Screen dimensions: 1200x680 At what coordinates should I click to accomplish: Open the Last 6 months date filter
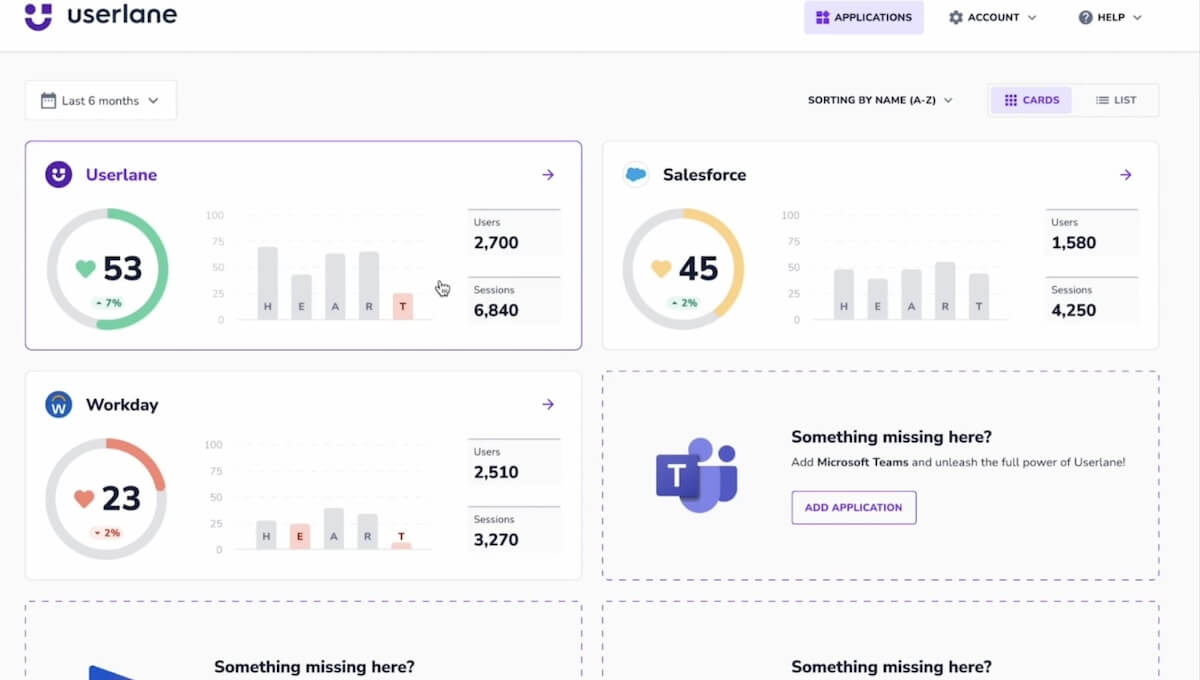click(101, 100)
